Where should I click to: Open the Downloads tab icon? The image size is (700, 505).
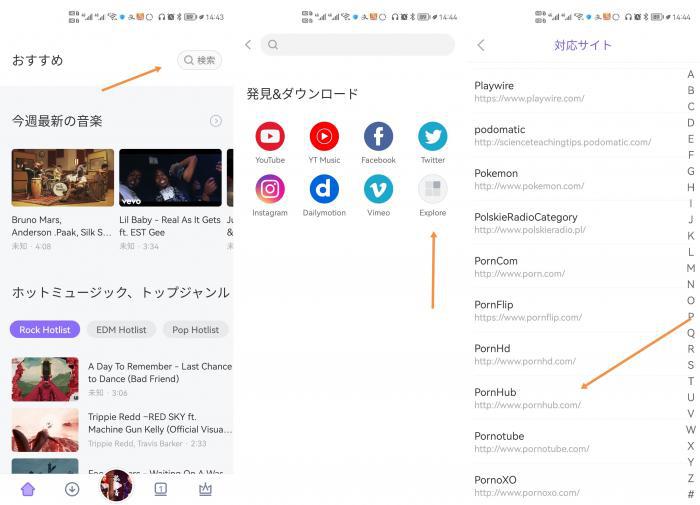[x=72, y=489]
